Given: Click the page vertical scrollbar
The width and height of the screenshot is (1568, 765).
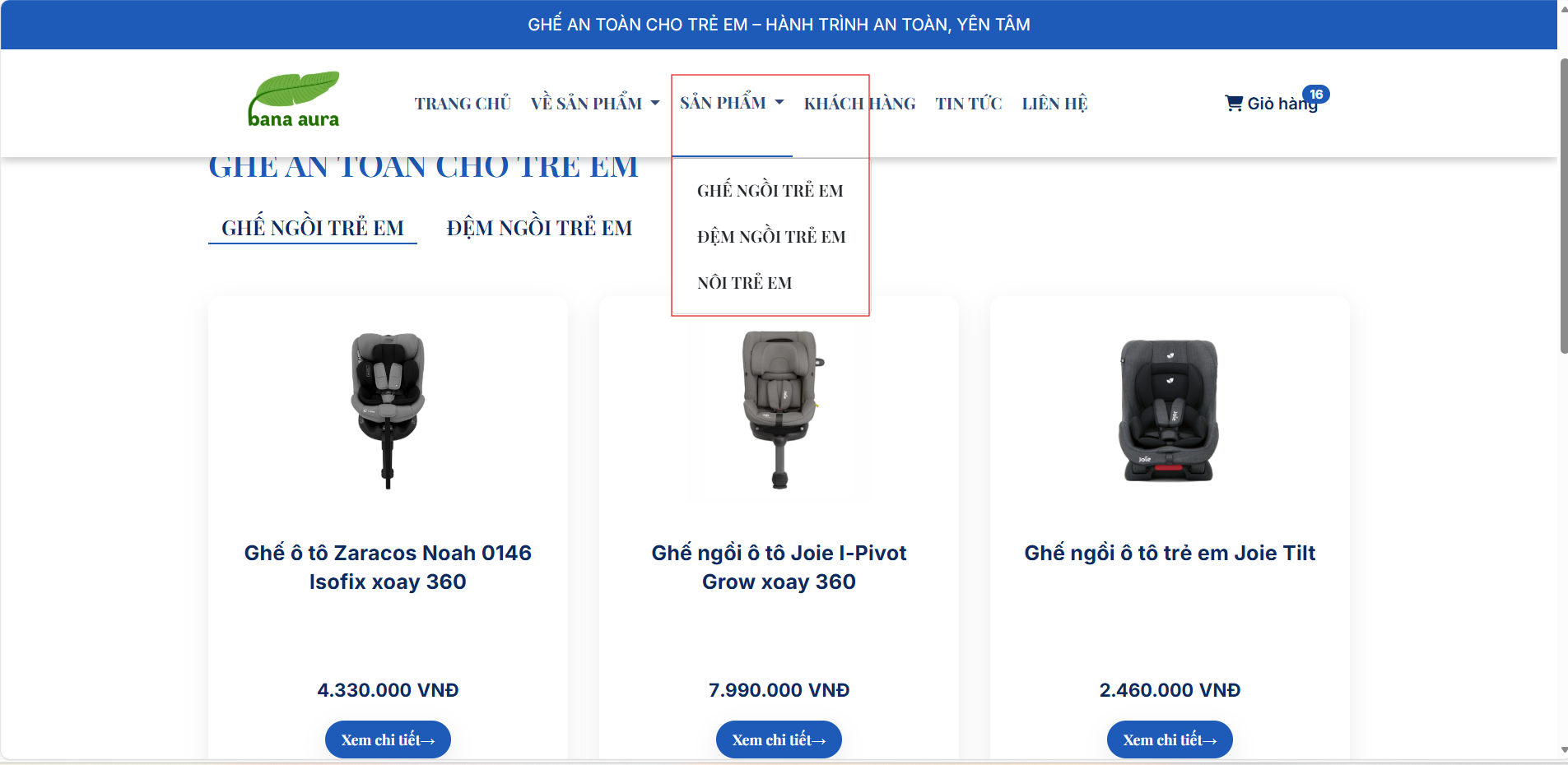Looking at the screenshot, I should (1563, 206).
